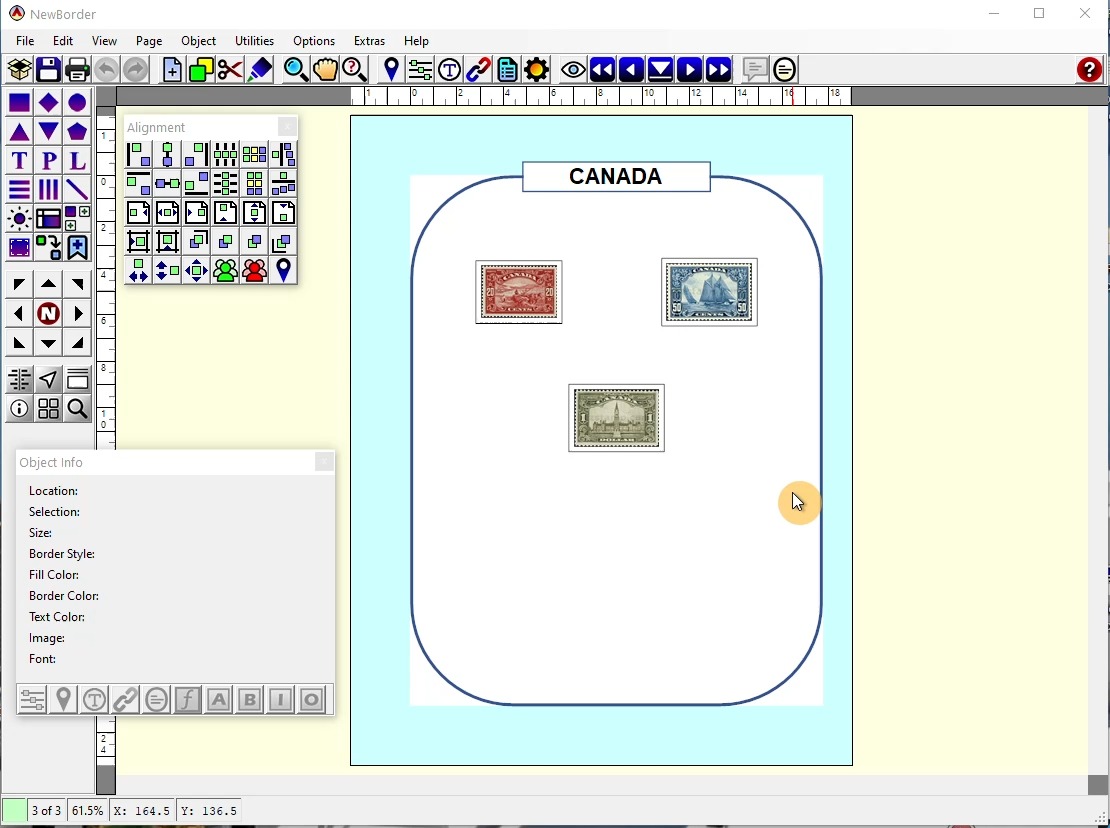Open the Extras menu
The image size is (1110, 828).
click(x=370, y=41)
